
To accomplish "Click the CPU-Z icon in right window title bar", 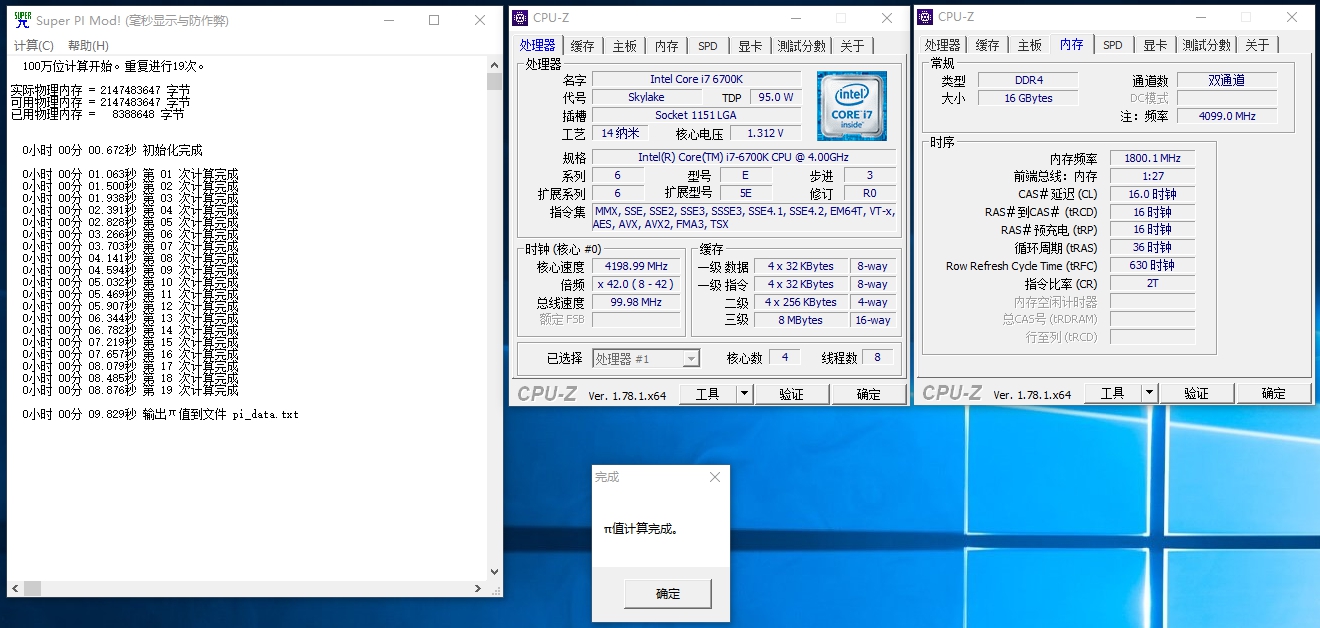I will (924, 16).
